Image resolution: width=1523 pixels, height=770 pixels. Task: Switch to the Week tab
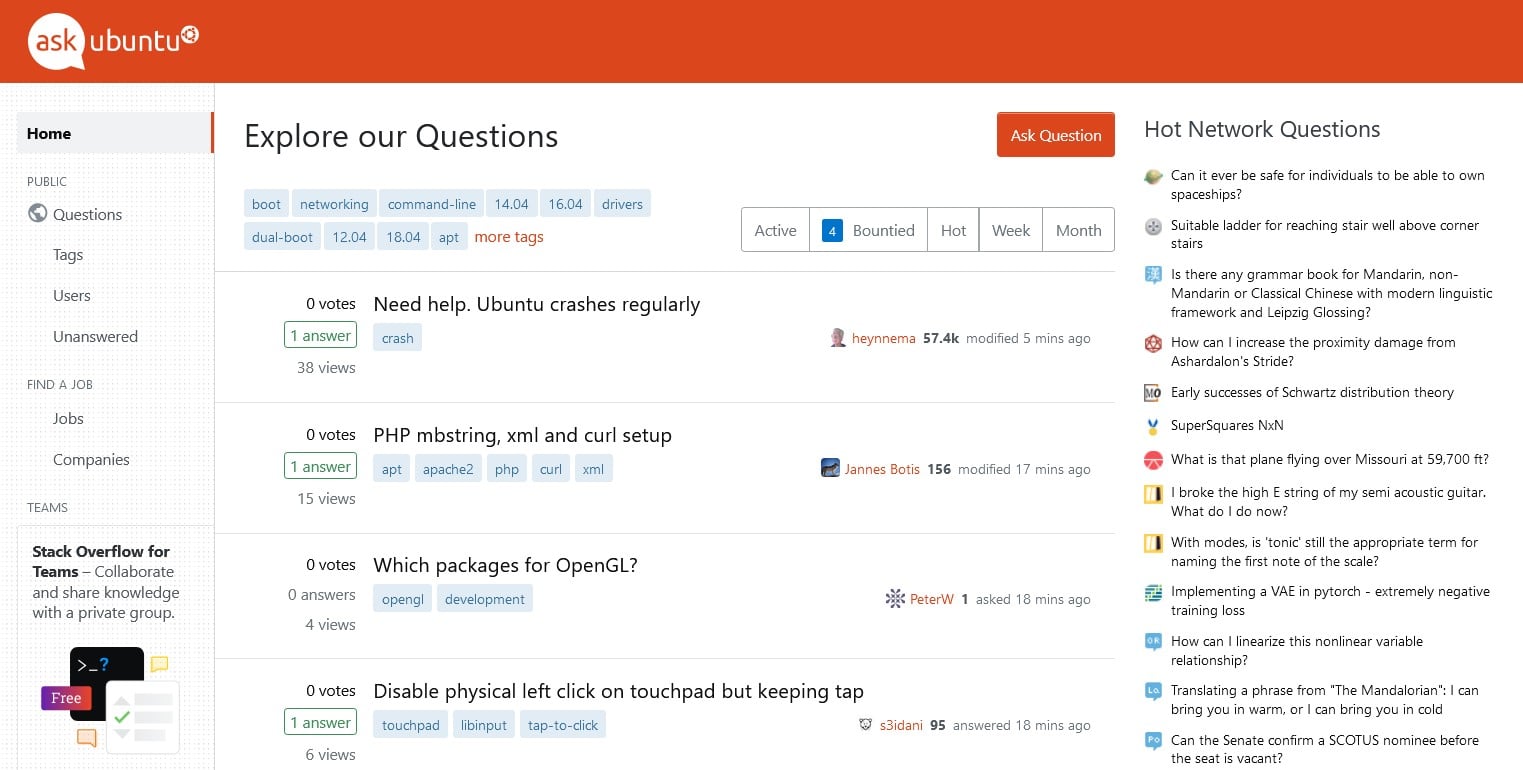(x=1011, y=230)
